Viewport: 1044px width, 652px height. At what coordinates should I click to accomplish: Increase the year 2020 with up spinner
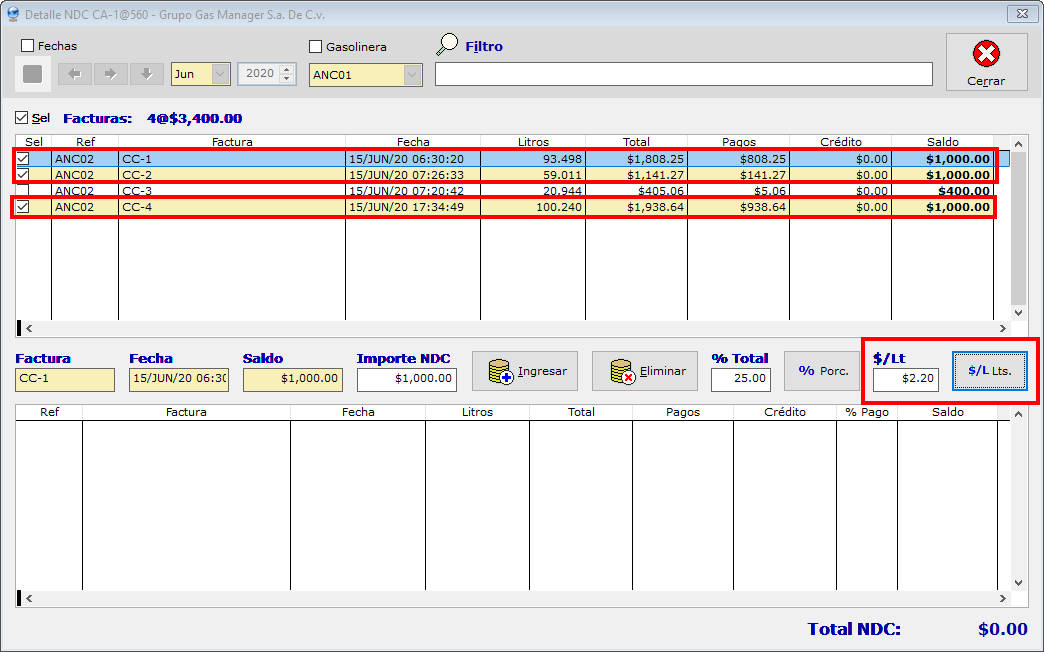click(x=288, y=69)
